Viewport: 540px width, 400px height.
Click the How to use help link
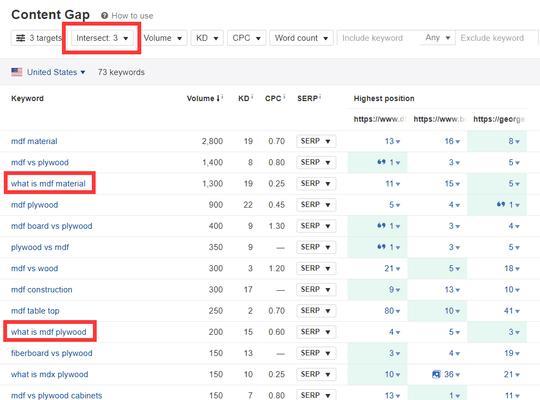132,16
